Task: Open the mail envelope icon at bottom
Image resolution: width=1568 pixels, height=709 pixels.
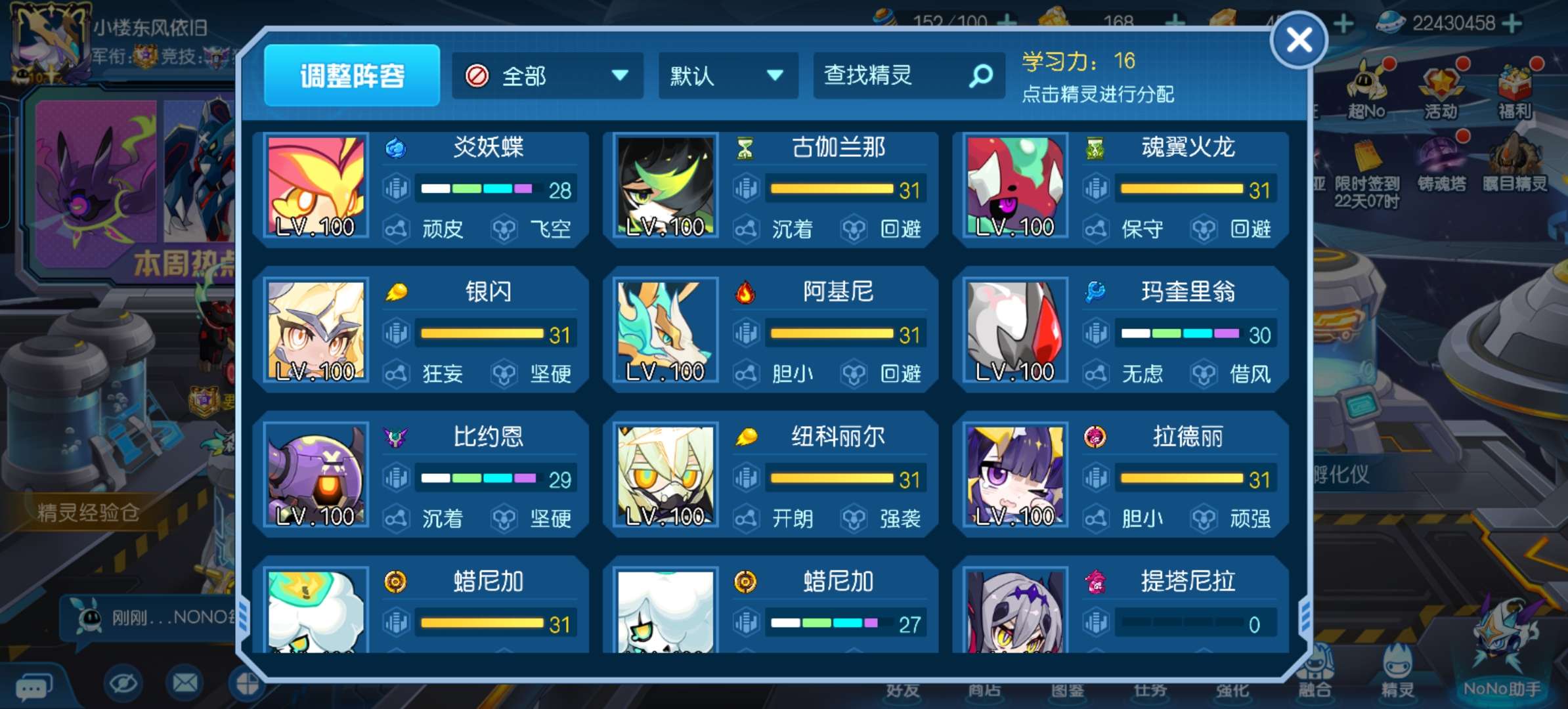Action: 185,683
